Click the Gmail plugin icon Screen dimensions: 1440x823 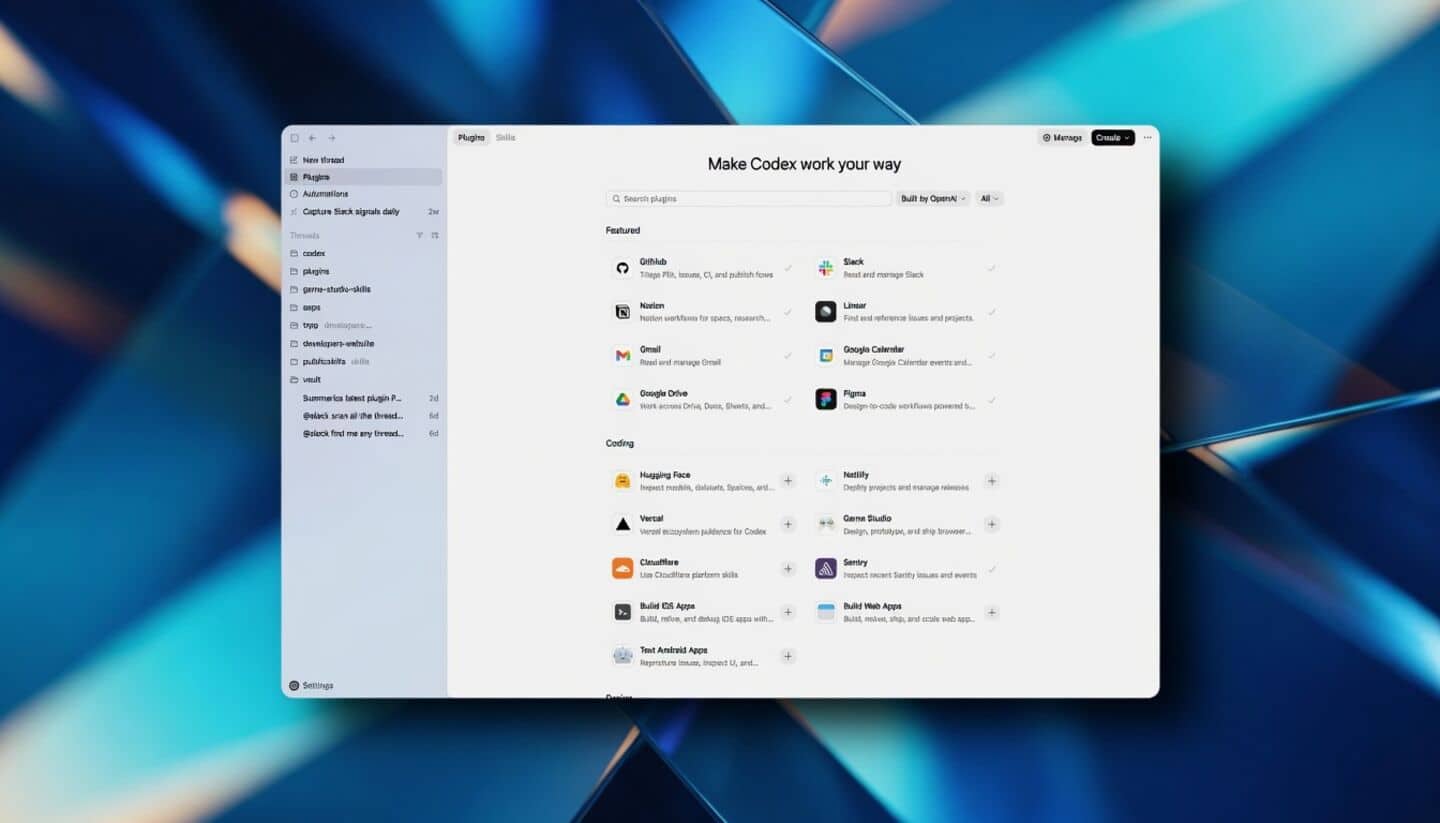[622, 356]
